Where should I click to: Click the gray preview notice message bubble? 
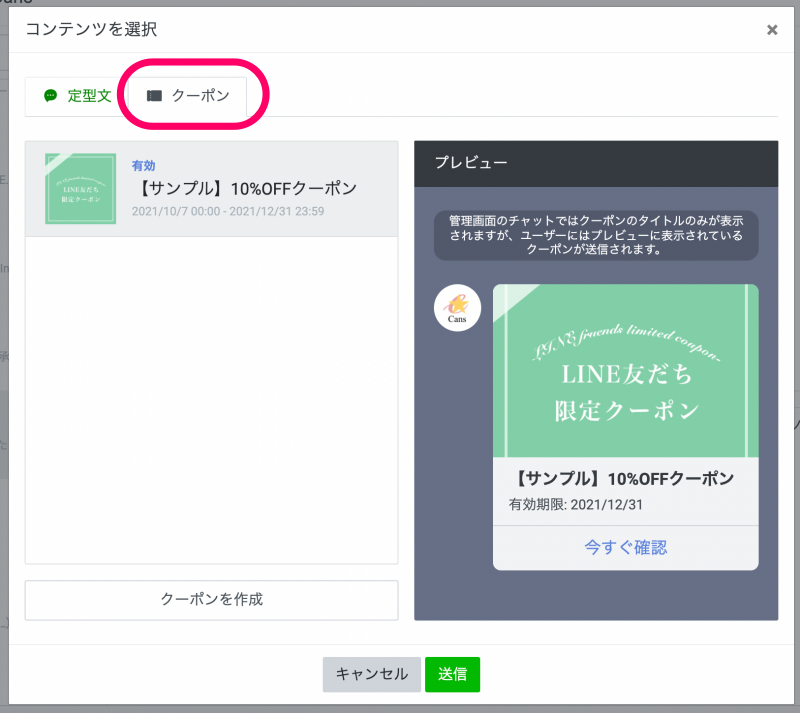click(x=595, y=235)
